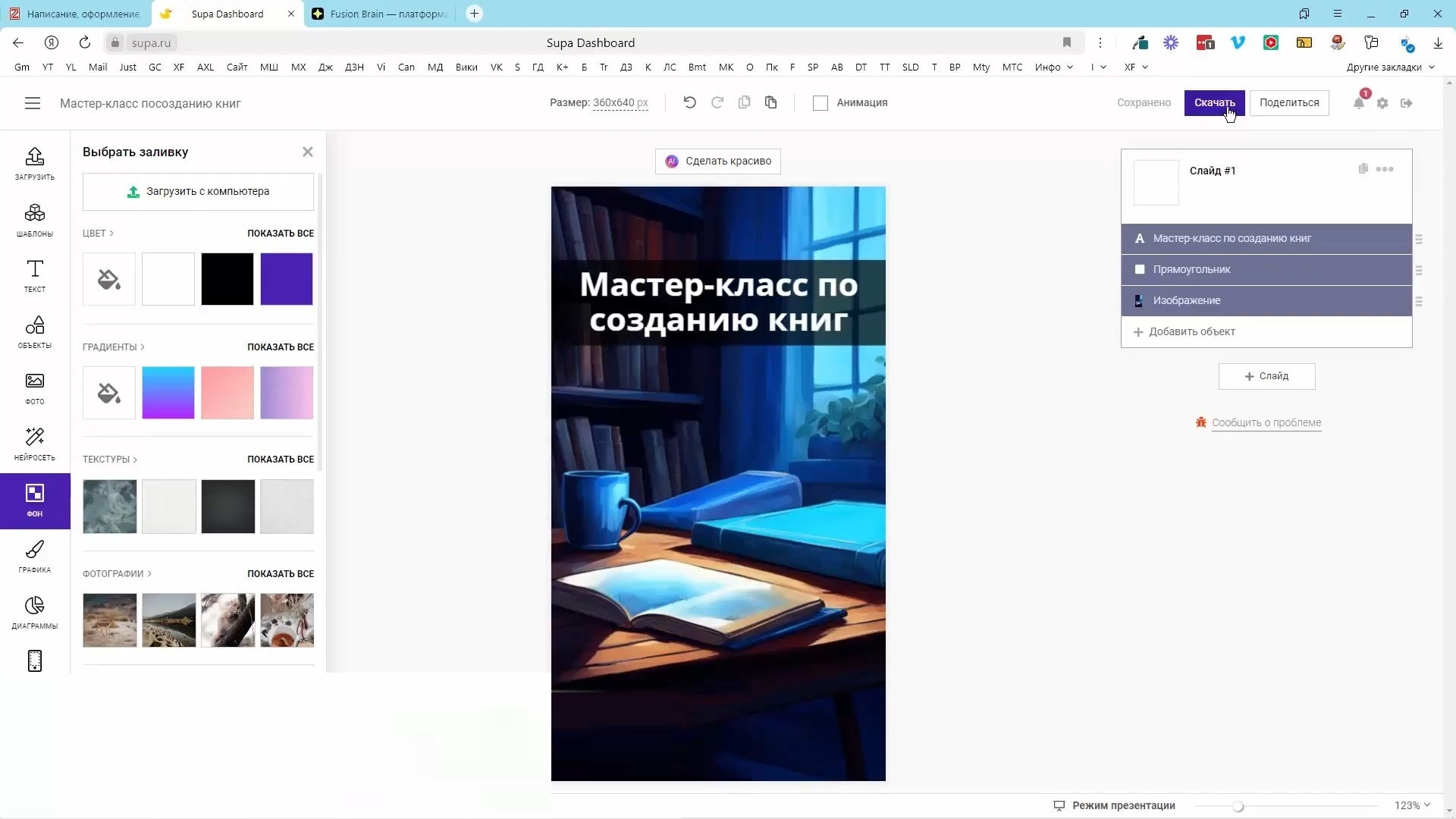The image size is (1456, 819).
Task: Open the 123% zoom dropdown
Action: pos(1412,805)
